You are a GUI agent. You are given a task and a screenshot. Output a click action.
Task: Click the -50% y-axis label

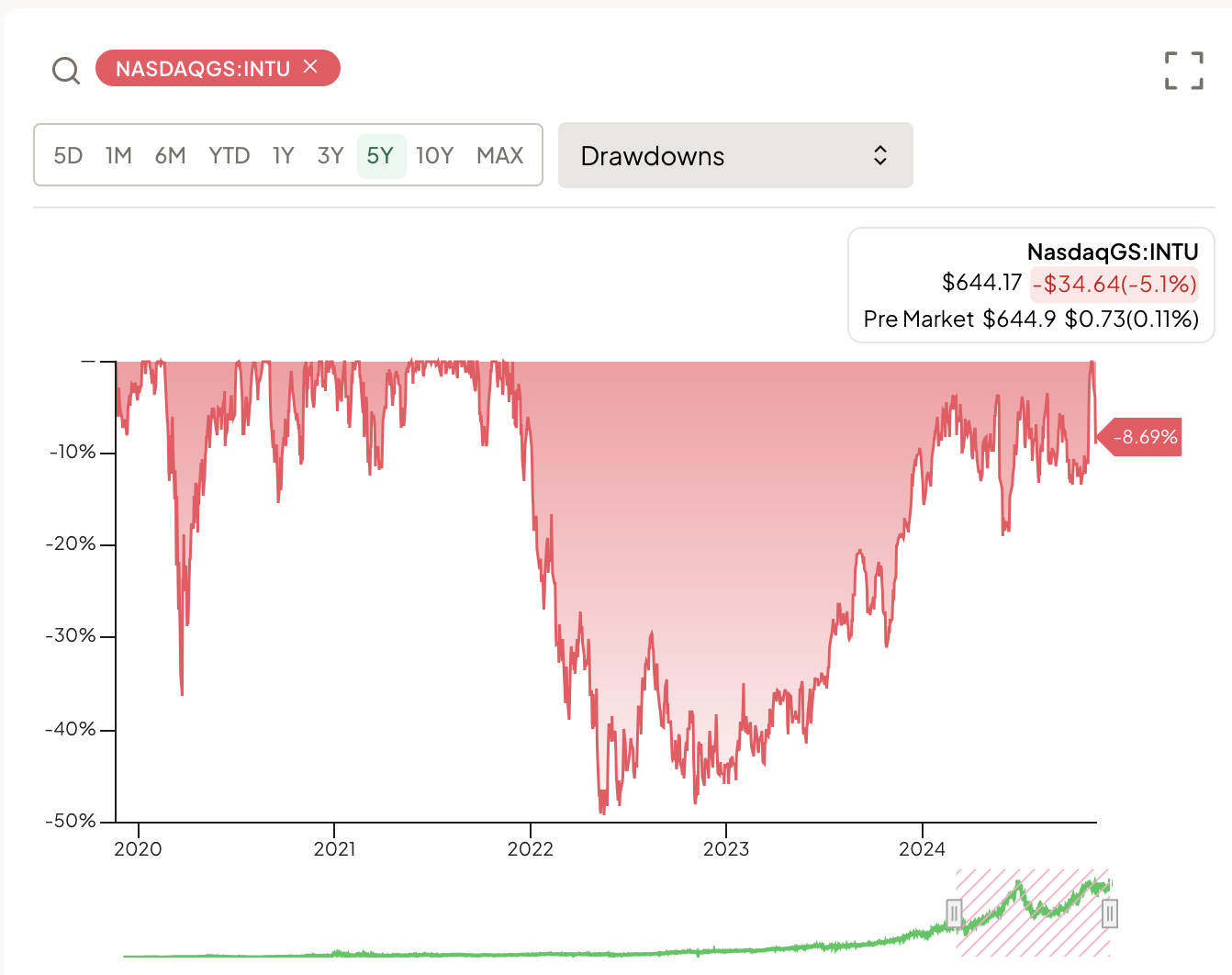(x=71, y=821)
